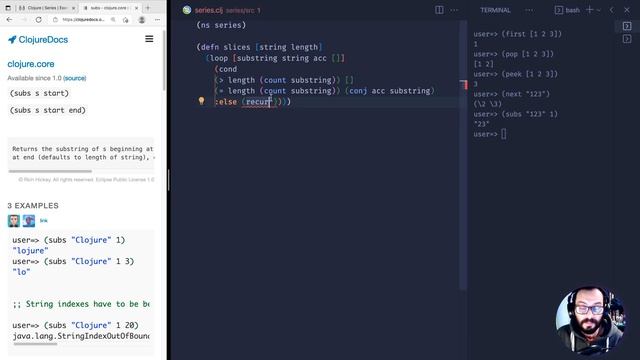Click the ClojureDocs rocket logo
This screenshot has height=360, width=640.
[12, 40]
